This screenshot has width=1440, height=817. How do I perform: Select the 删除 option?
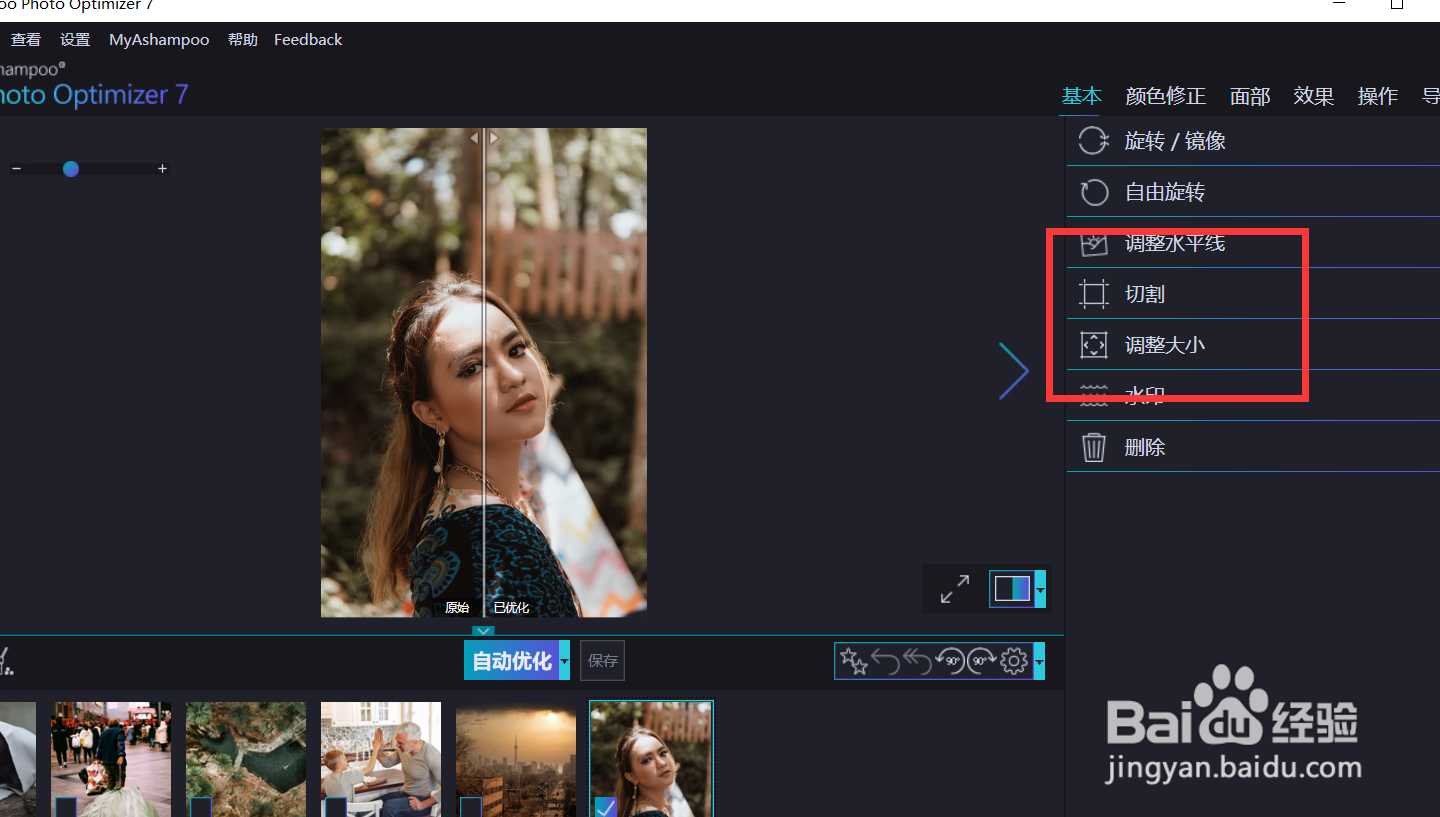point(1253,447)
